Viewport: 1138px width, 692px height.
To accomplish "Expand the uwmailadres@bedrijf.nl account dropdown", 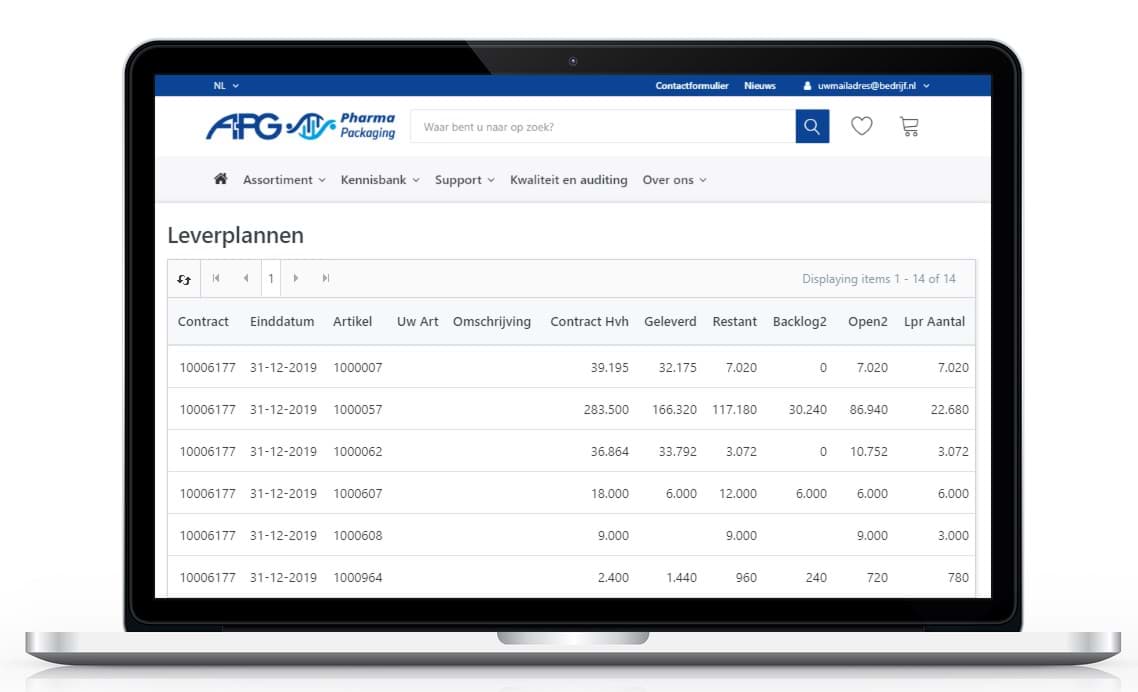I will [867, 86].
